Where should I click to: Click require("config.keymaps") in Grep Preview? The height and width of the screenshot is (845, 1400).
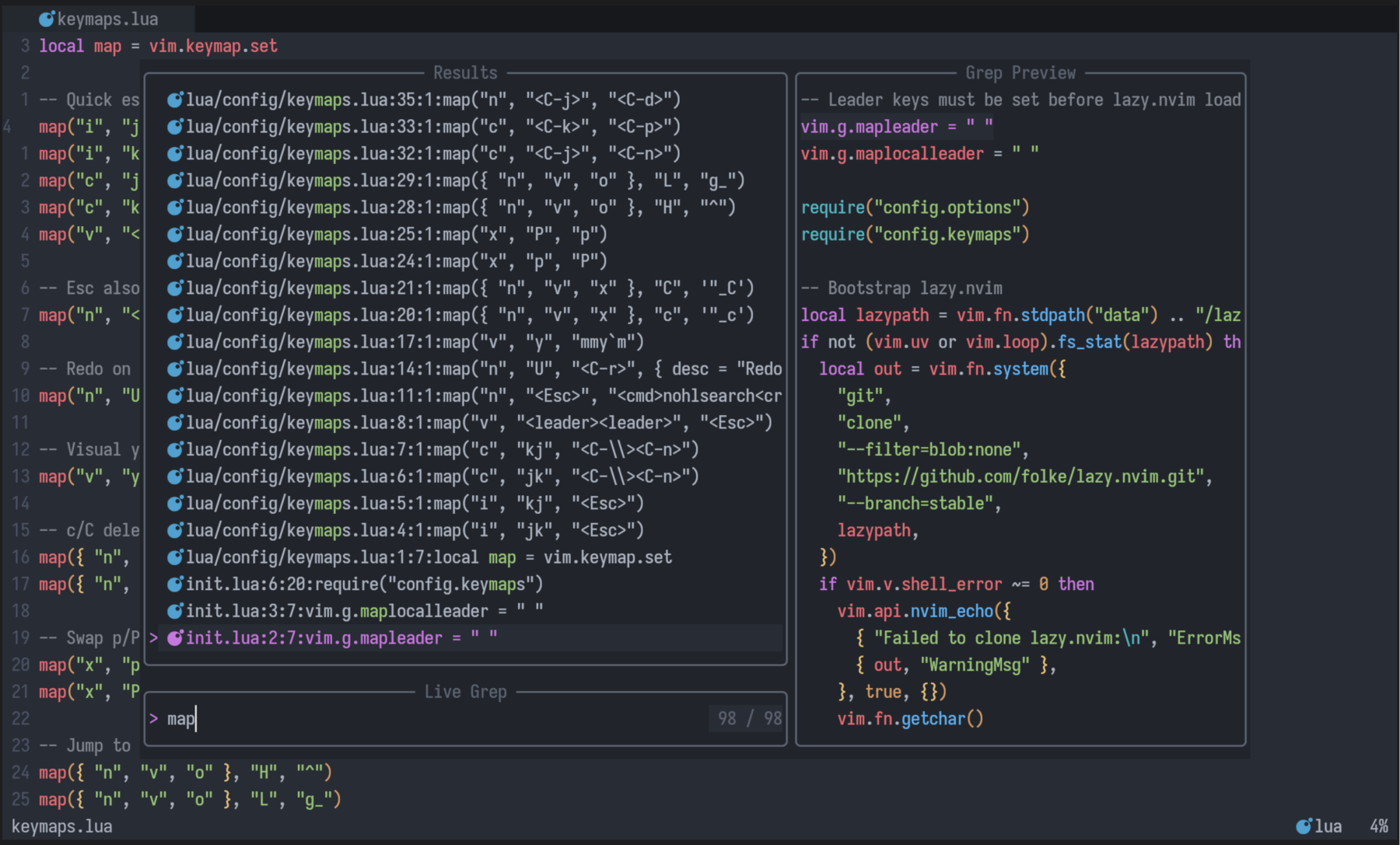click(x=915, y=234)
